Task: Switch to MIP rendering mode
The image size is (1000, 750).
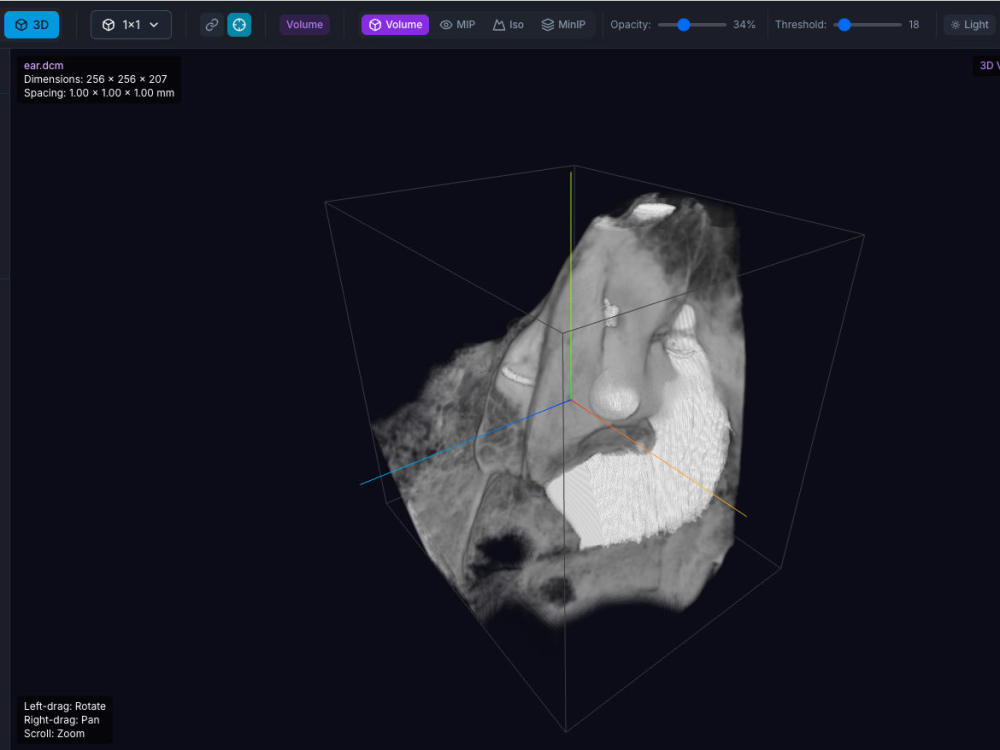Action: pyautogui.click(x=458, y=25)
